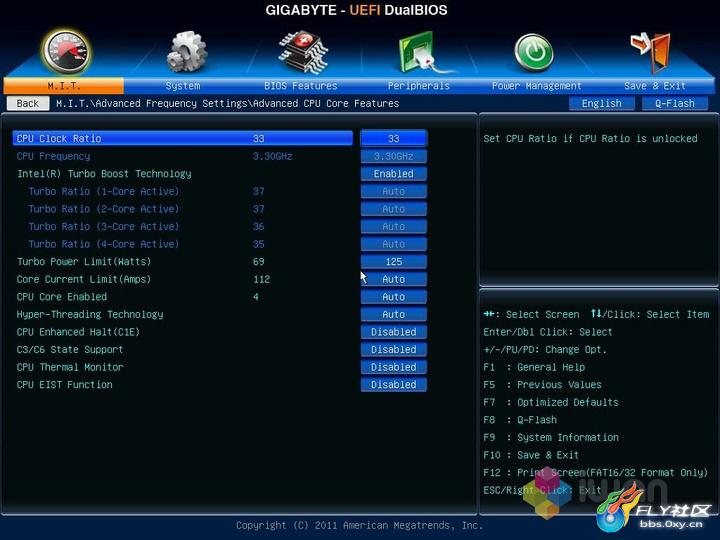Click the greyed CPU Frequency 3.30GHz value box
Image resolution: width=720 pixels, height=540 pixels.
click(394, 156)
